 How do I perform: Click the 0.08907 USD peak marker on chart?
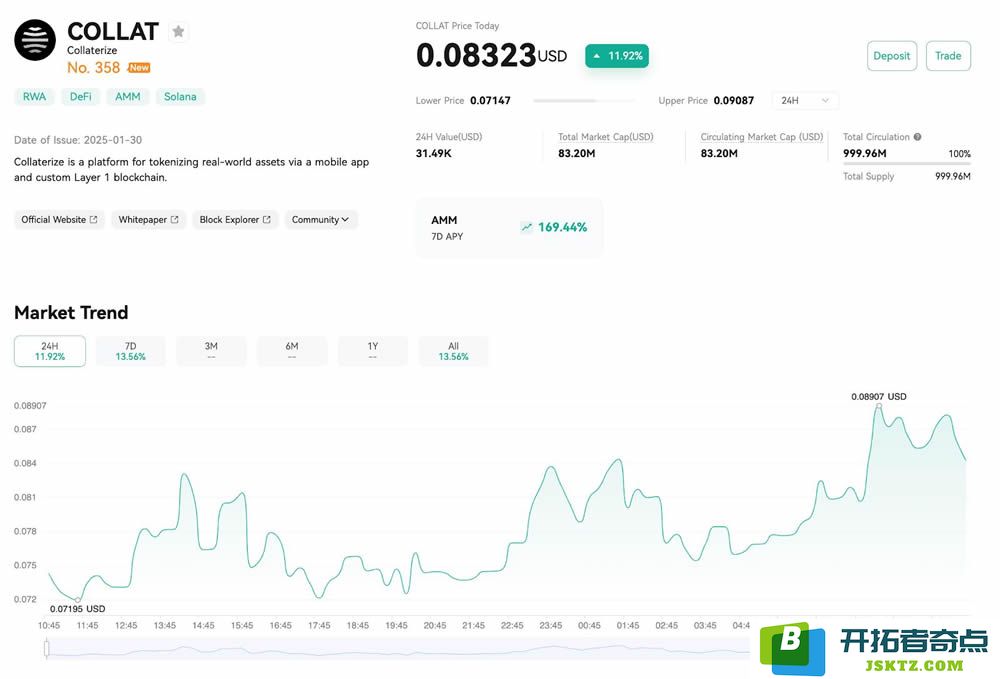tap(878, 405)
